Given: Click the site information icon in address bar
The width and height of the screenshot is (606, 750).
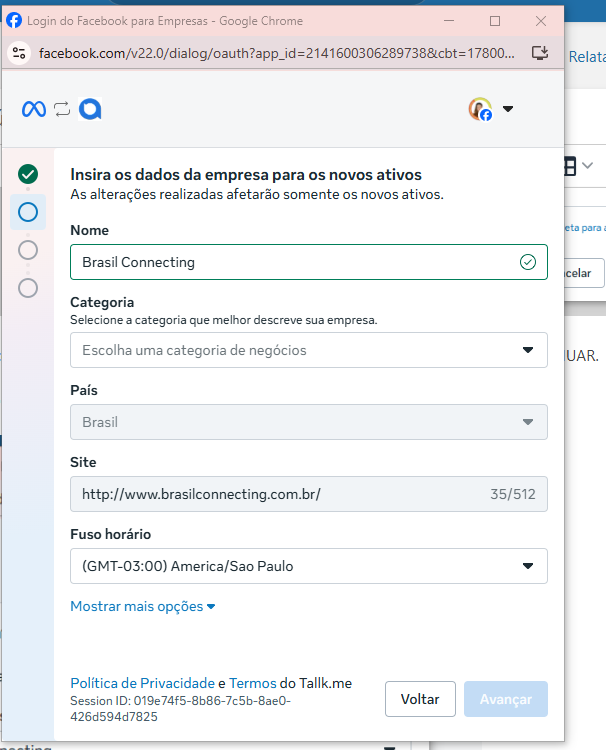Looking at the screenshot, I should pos(19,53).
